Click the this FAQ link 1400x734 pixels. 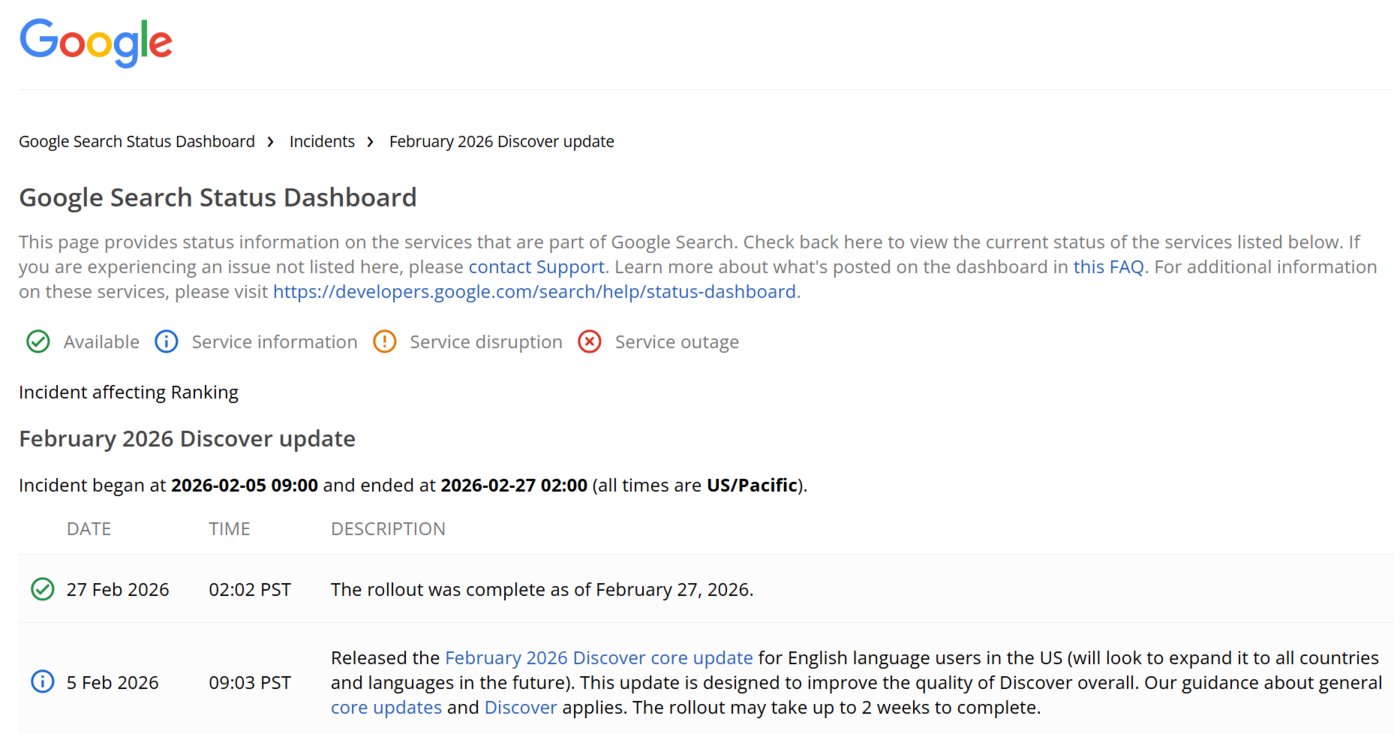click(1108, 266)
